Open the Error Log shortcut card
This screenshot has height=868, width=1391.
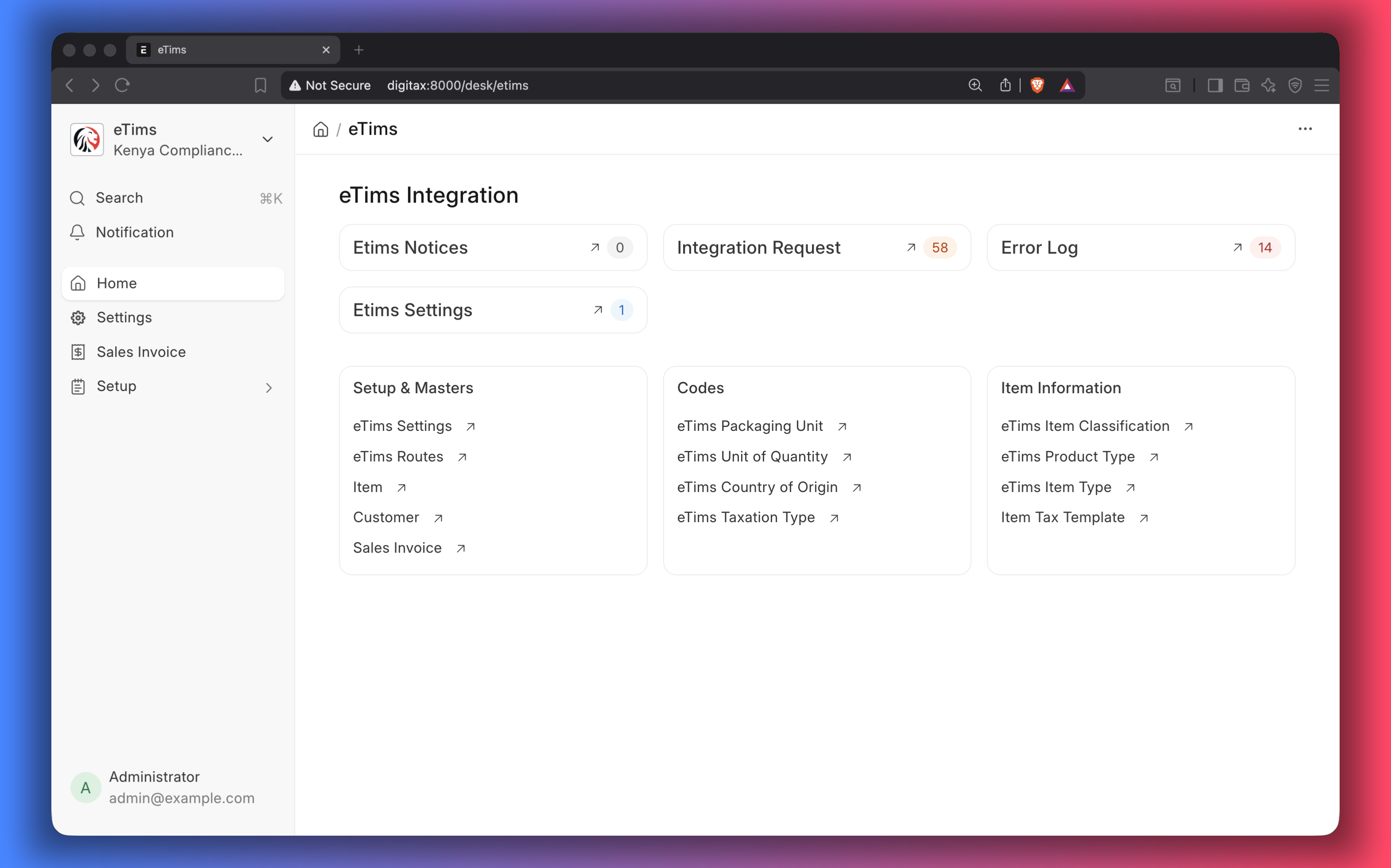tap(1140, 248)
